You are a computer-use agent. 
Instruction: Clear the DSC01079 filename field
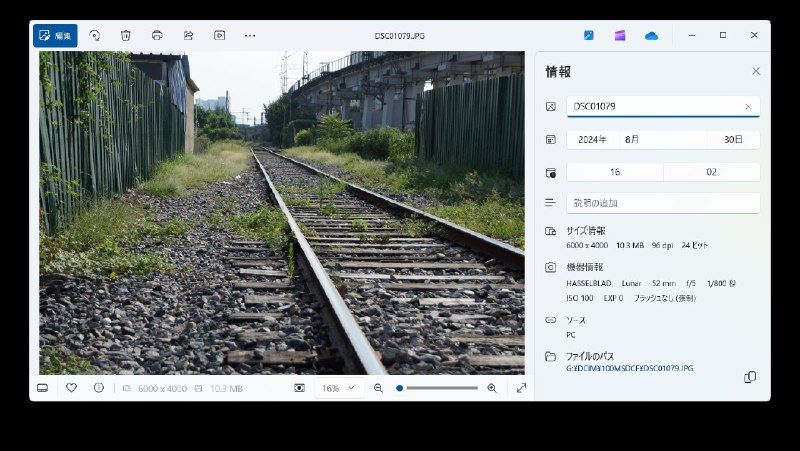coord(748,106)
